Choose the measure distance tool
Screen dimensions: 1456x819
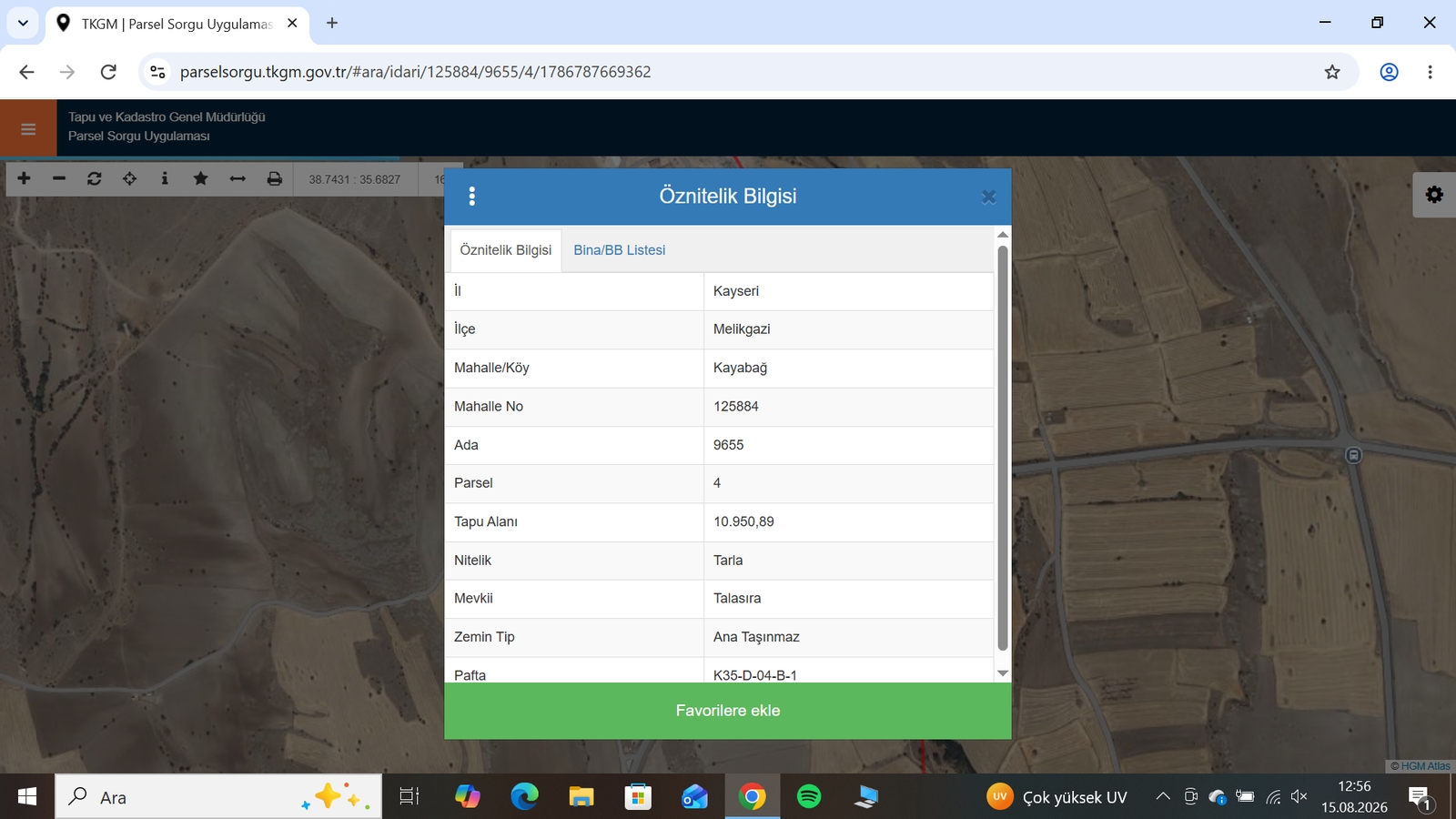coord(238,178)
